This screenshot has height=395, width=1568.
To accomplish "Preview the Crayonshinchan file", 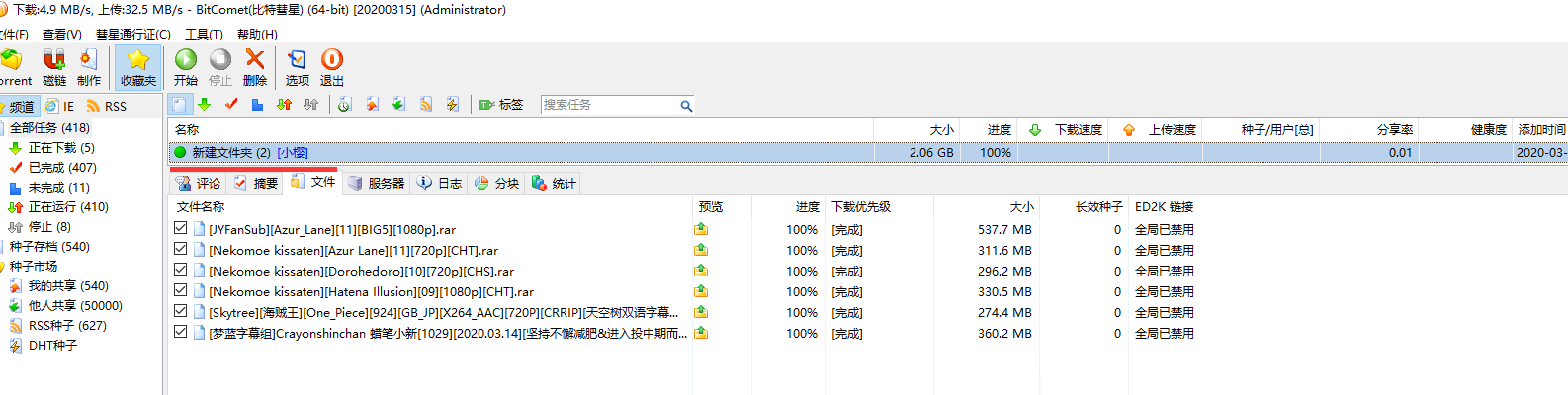I will [701, 333].
